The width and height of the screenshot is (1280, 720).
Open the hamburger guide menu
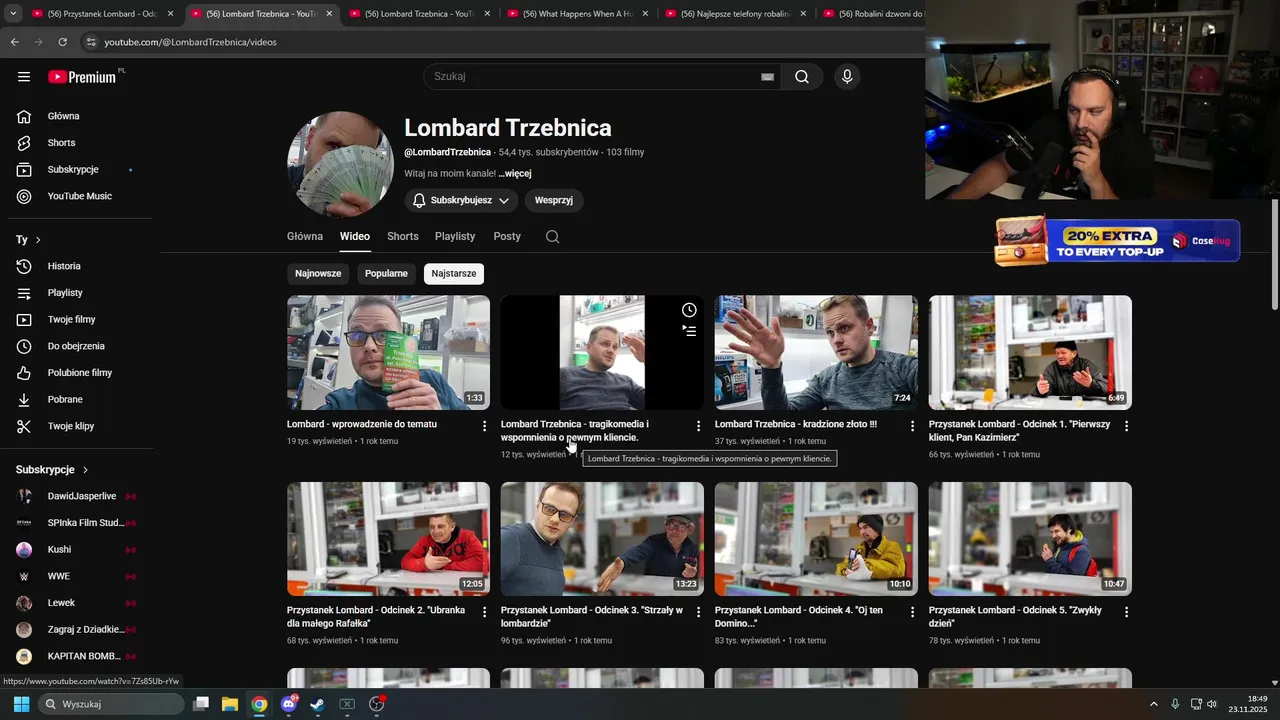tap(24, 77)
